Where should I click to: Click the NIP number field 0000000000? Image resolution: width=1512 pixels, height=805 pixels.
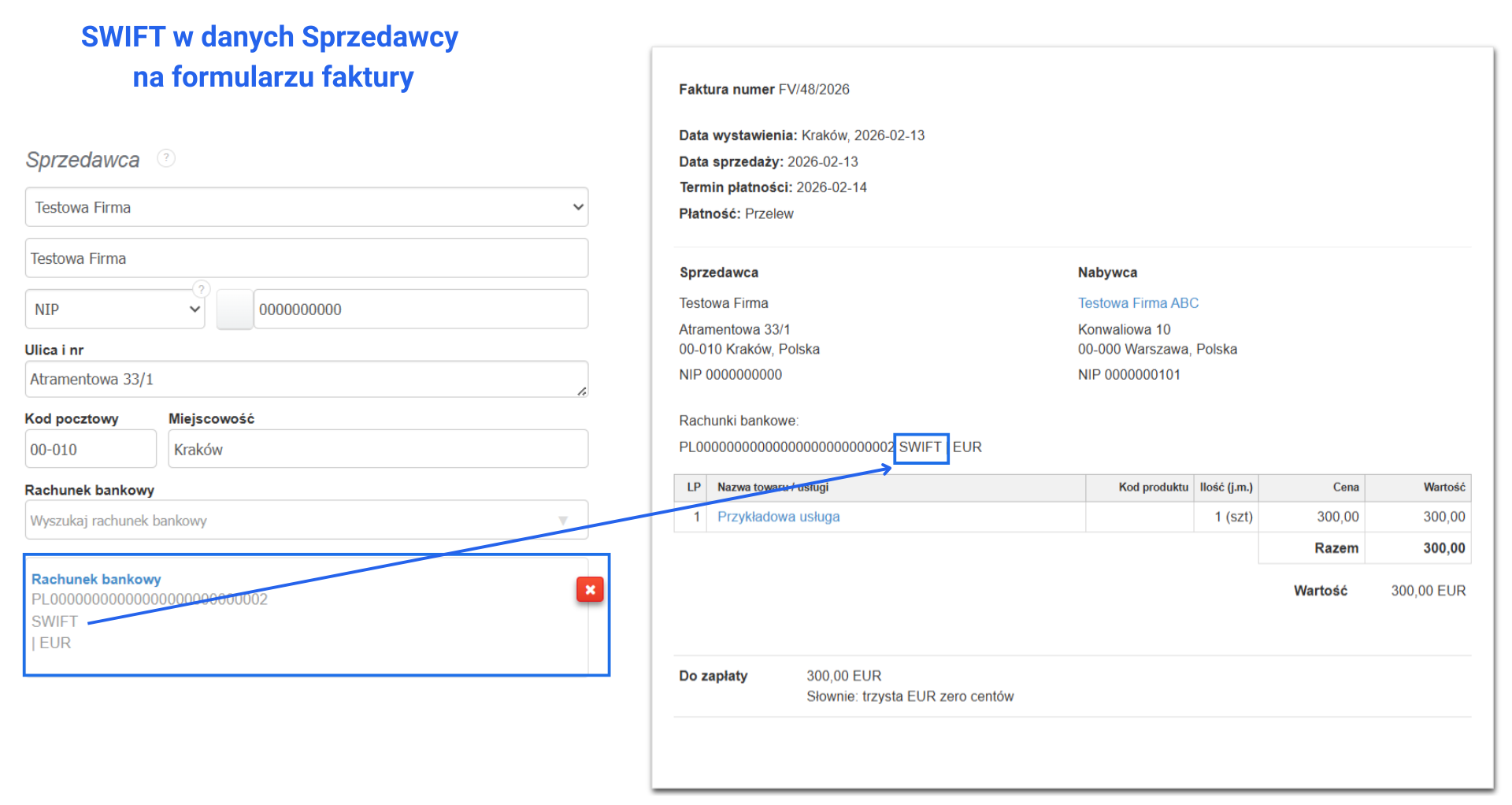coord(421,310)
